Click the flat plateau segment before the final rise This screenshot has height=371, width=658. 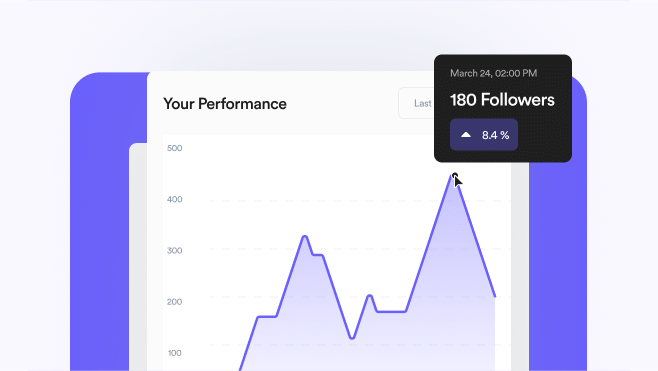click(x=391, y=311)
